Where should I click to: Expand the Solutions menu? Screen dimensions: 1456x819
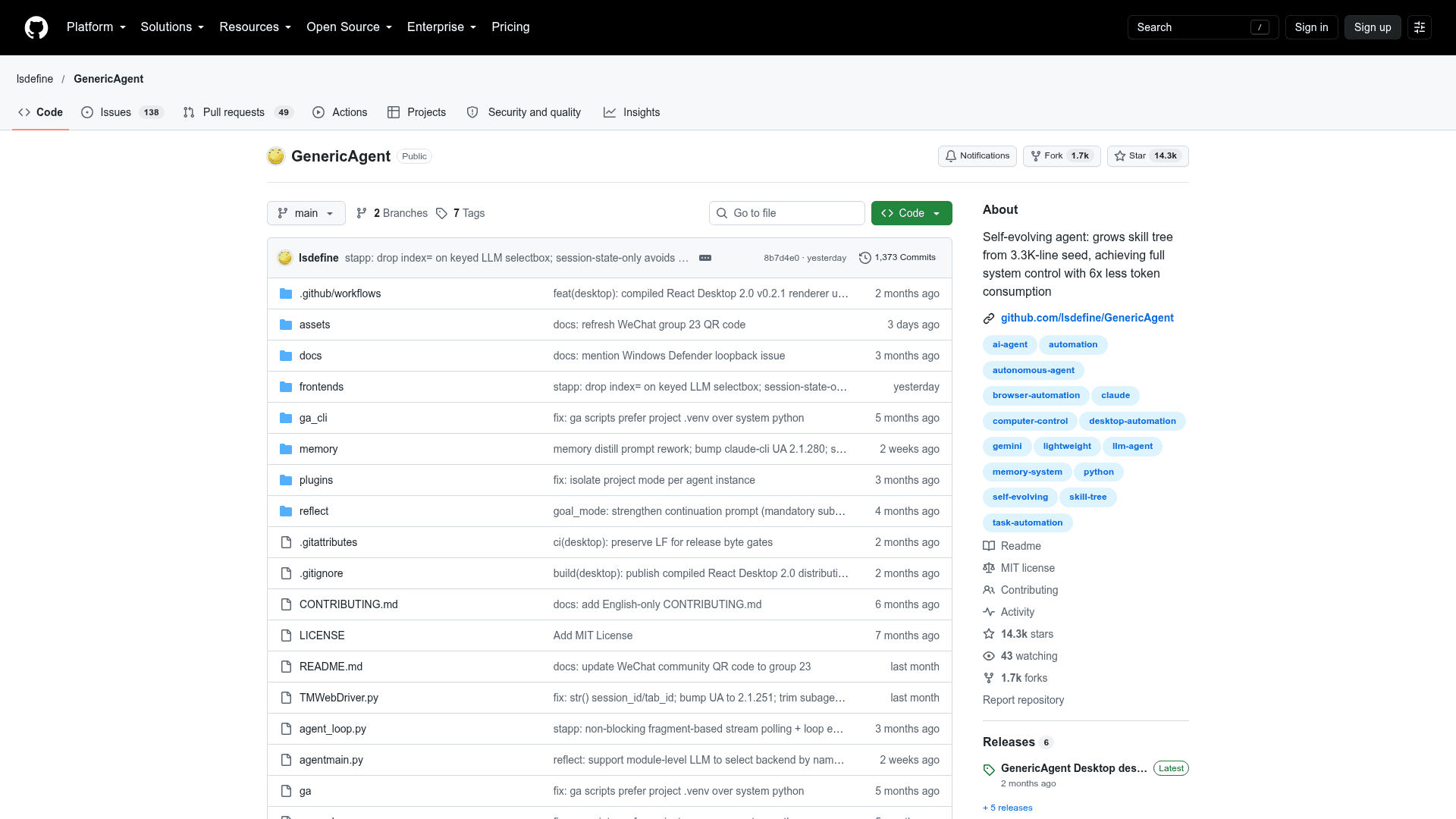click(172, 27)
